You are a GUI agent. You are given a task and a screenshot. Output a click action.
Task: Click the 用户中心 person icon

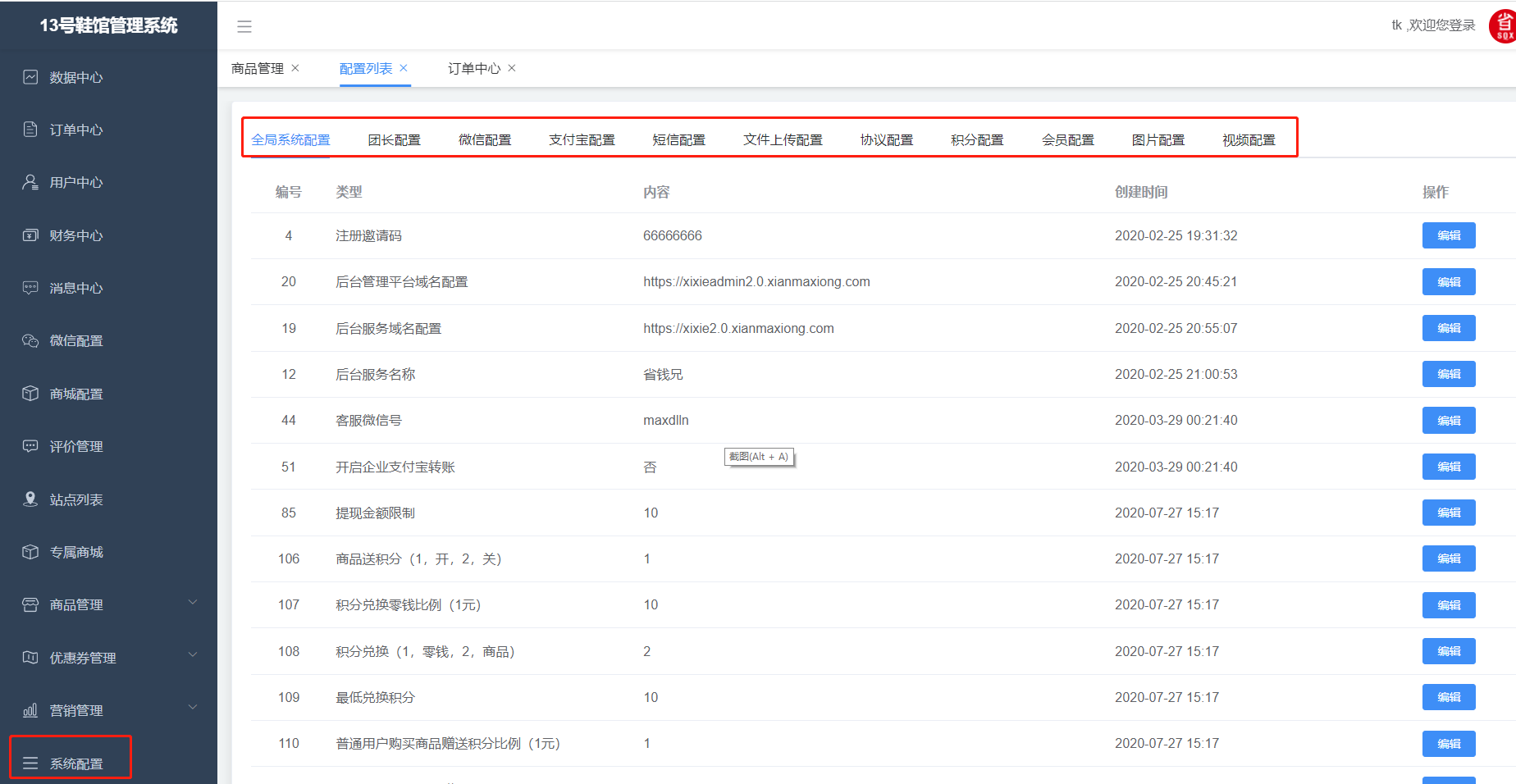point(30,182)
